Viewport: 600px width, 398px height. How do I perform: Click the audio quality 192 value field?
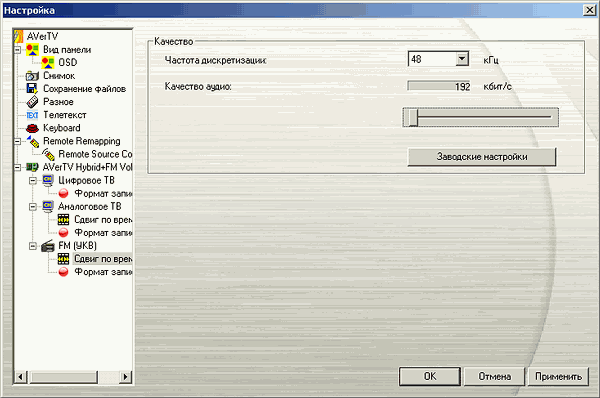tap(439, 86)
